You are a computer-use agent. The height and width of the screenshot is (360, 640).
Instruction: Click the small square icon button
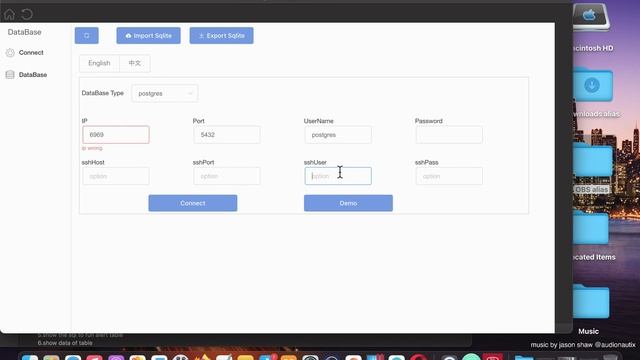(87, 36)
